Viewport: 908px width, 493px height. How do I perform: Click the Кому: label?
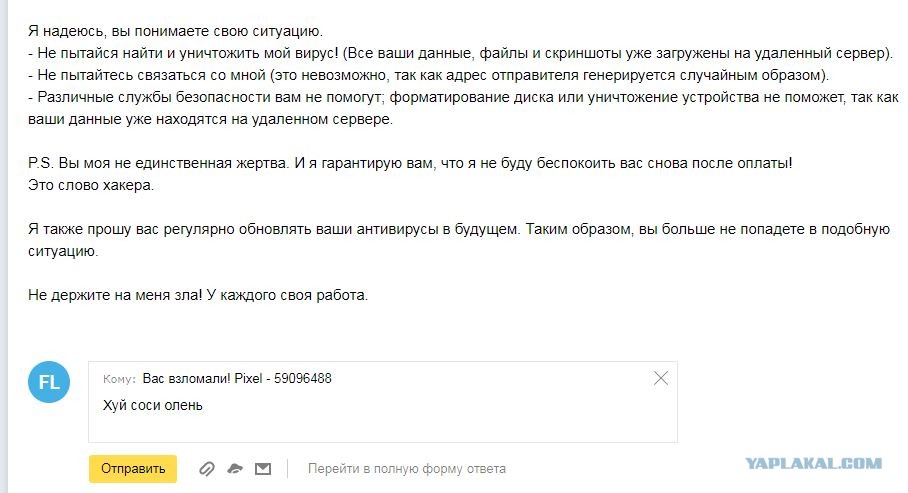pos(119,379)
